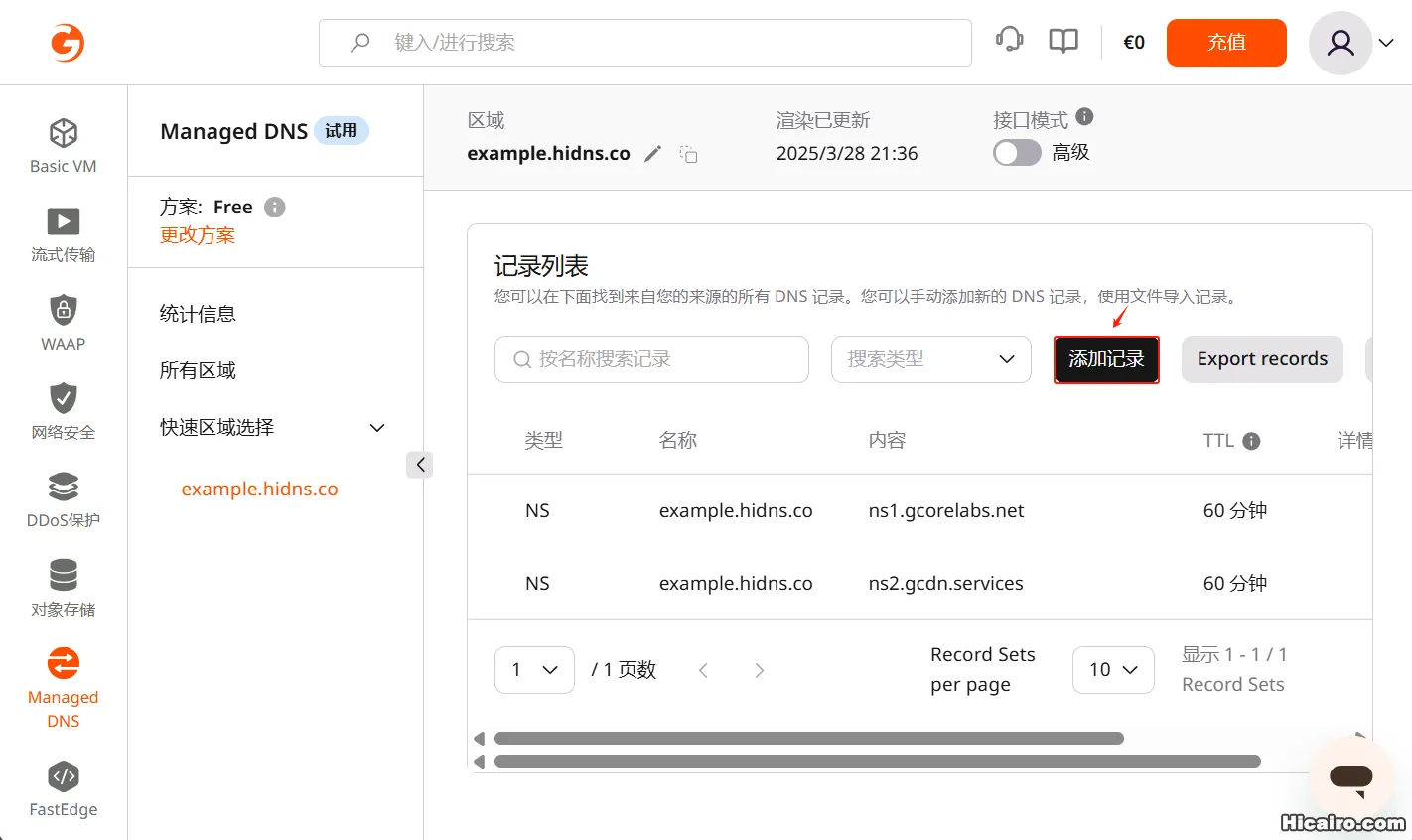Click ns1.gcorelabs.net record content
The height and width of the screenshot is (840, 1412).
[x=945, y=511]
